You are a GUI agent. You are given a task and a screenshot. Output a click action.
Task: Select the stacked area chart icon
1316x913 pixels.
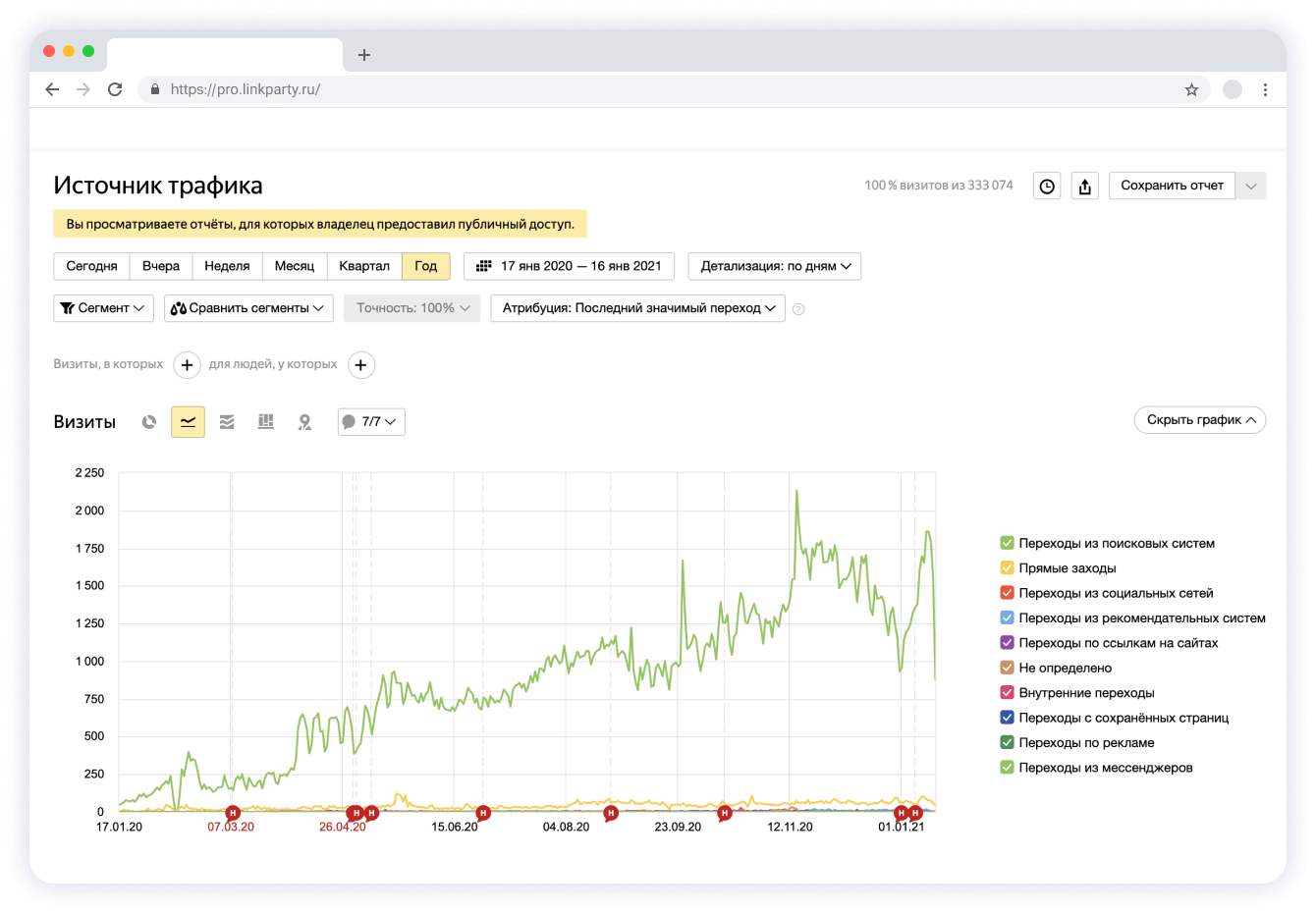pyautogui.click(x=227, y=422)
